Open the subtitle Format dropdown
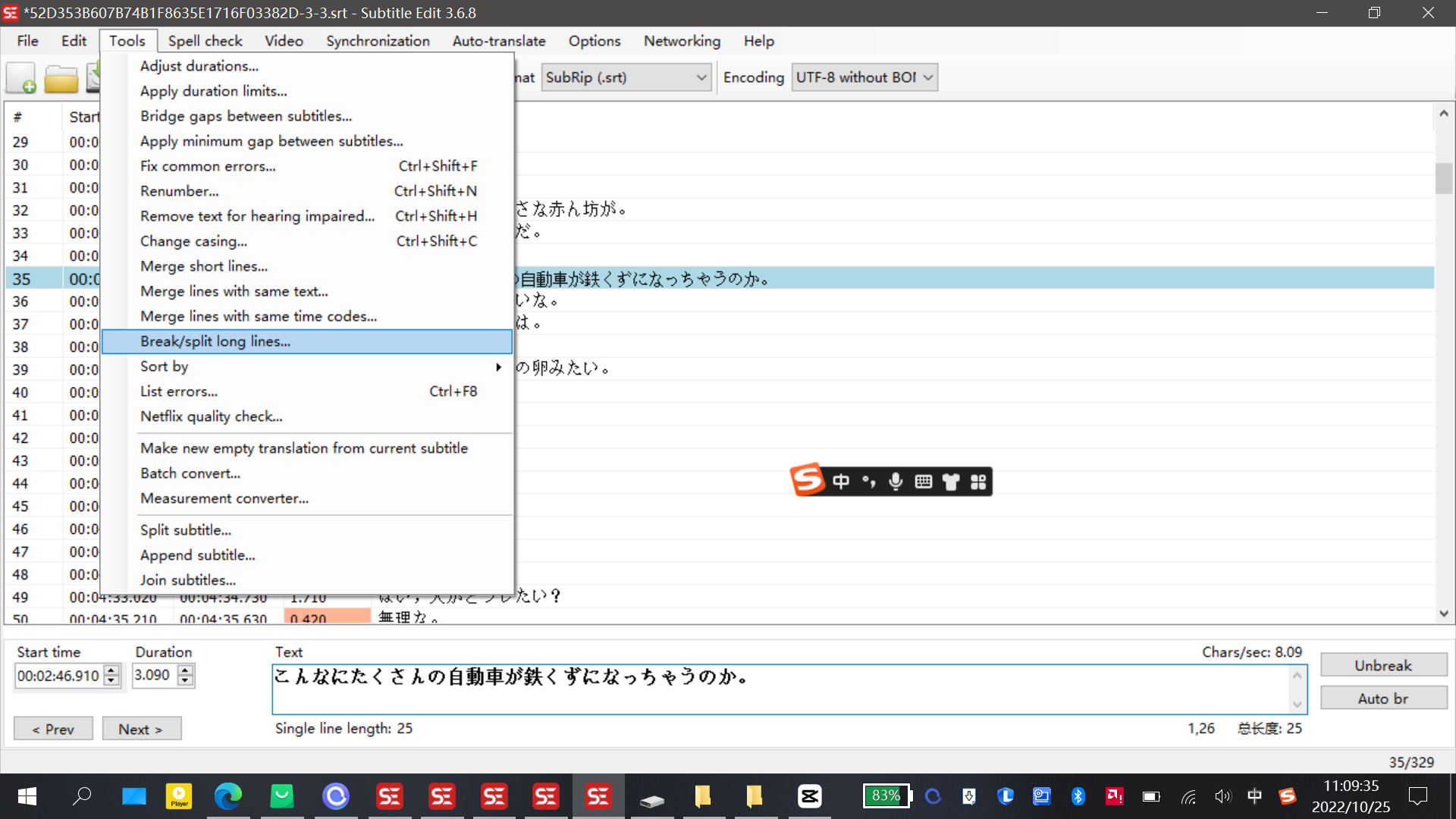This screenshot has height=819, width=1456. pyautogui.click(x=626, y=77)
